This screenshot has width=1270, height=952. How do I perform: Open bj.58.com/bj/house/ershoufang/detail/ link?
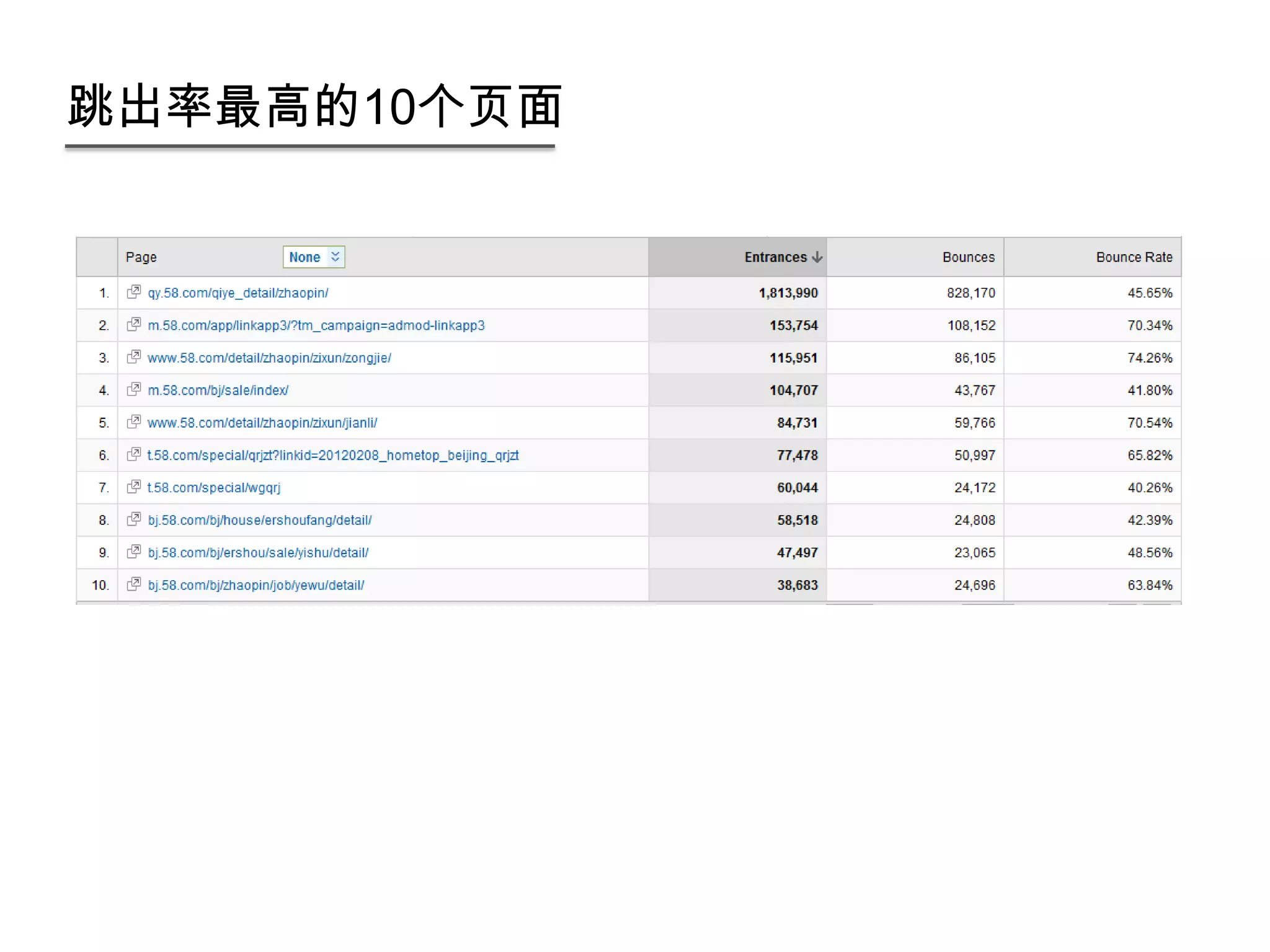coord(260,521)
